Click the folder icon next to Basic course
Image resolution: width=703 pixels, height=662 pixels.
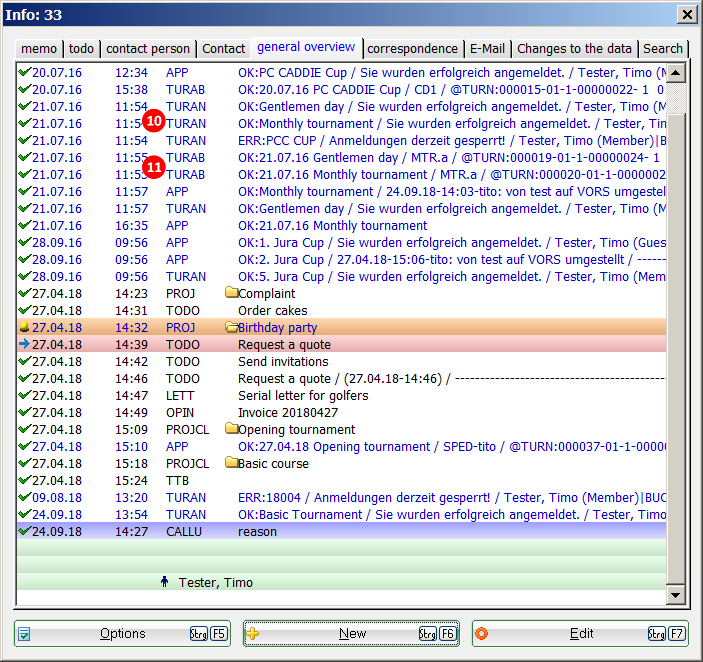pyautogui.click(x=231, y=464)
